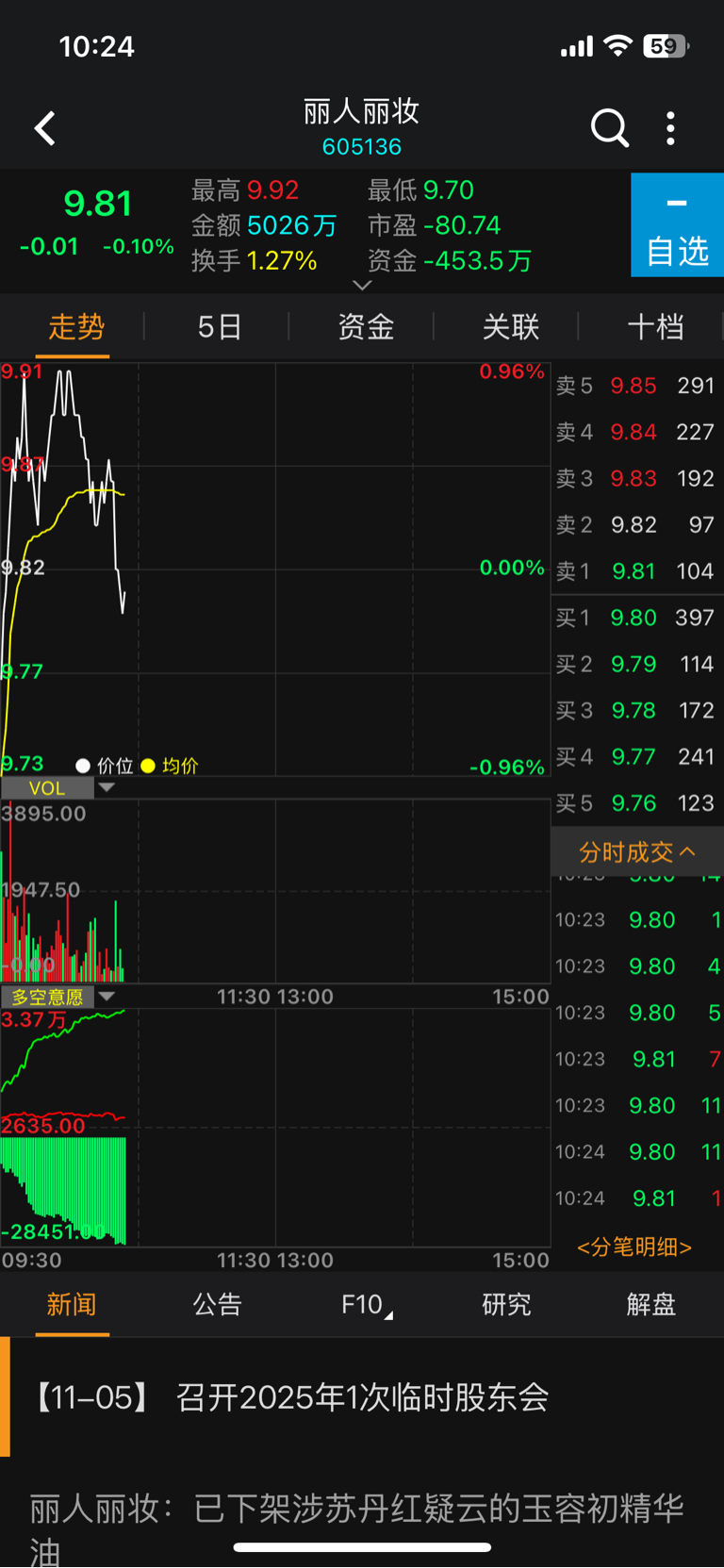Tap the 买2 order row 9.79
Image resolution: width=724 pixels, height=1568 pixels.
[636, 664]
